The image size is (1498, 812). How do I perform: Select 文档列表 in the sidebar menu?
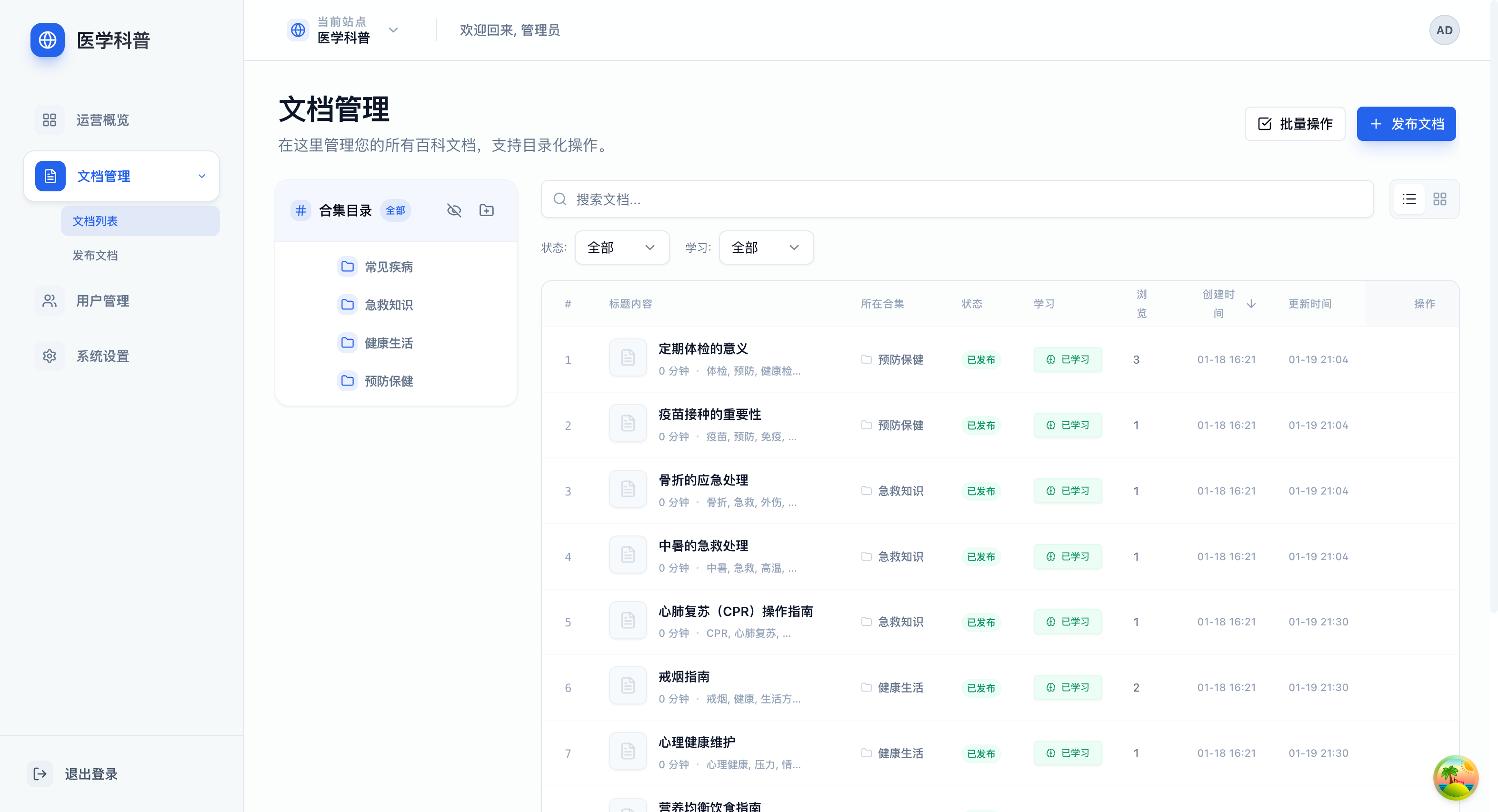[95, 221]
